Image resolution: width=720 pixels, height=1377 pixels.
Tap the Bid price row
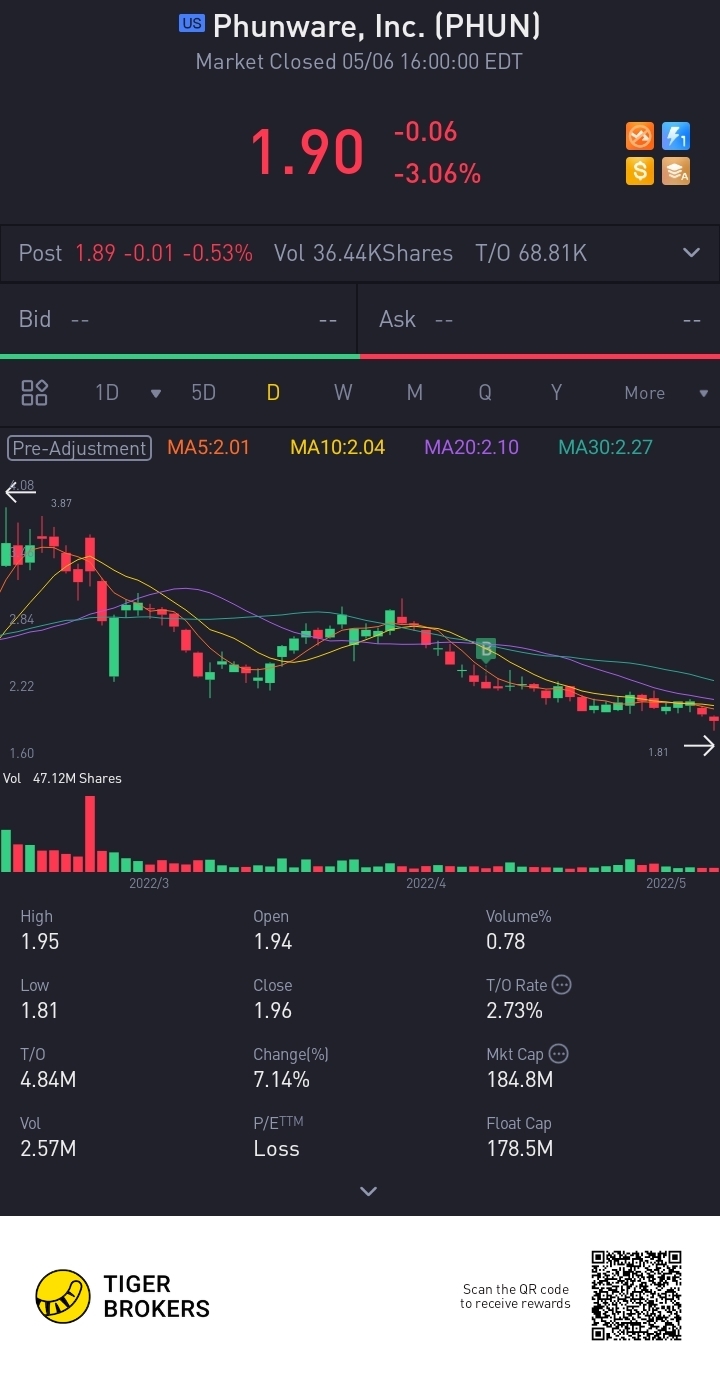point(178,319)
